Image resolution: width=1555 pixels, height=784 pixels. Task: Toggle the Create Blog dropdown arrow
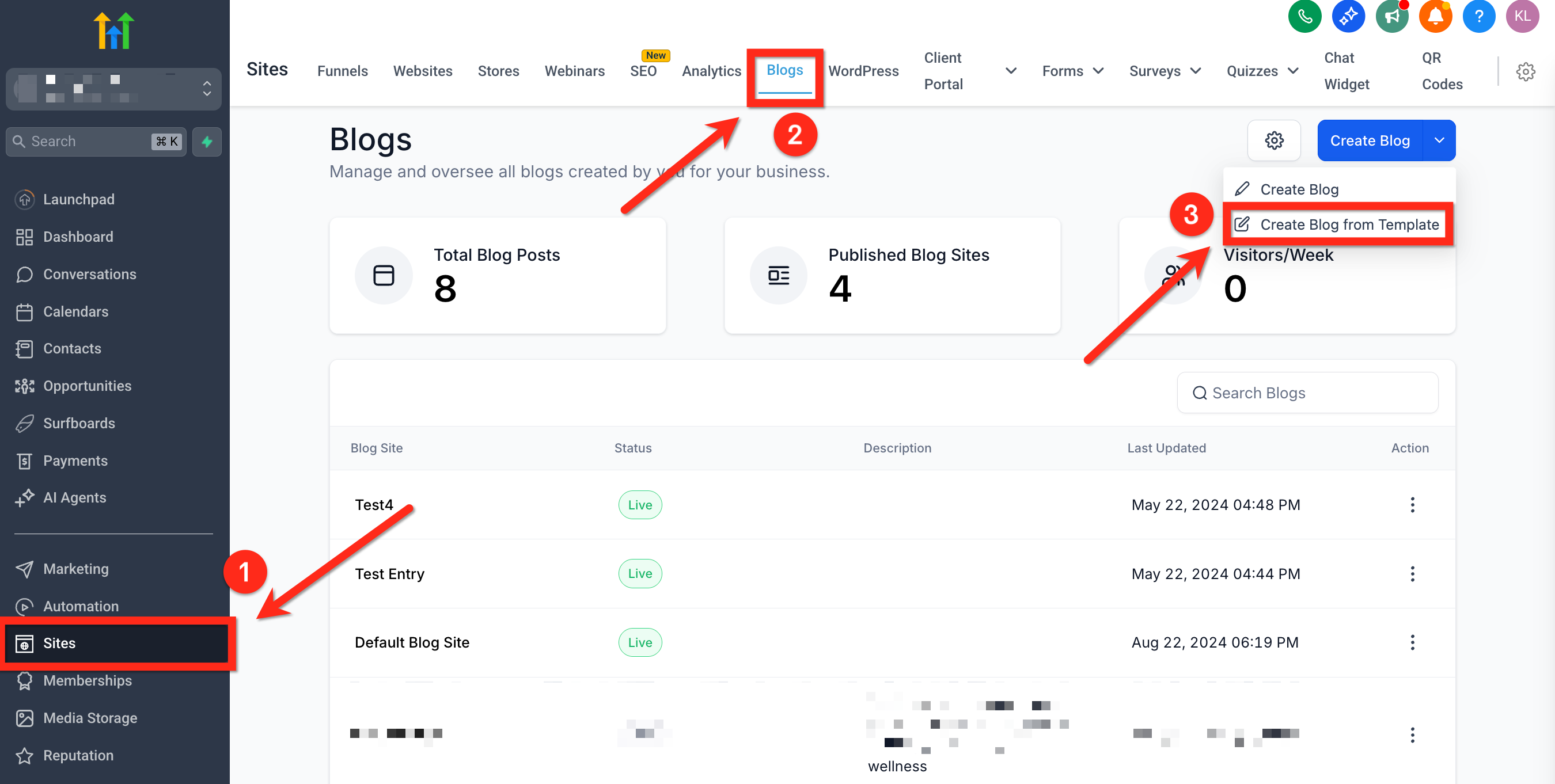click(1439, 140)
